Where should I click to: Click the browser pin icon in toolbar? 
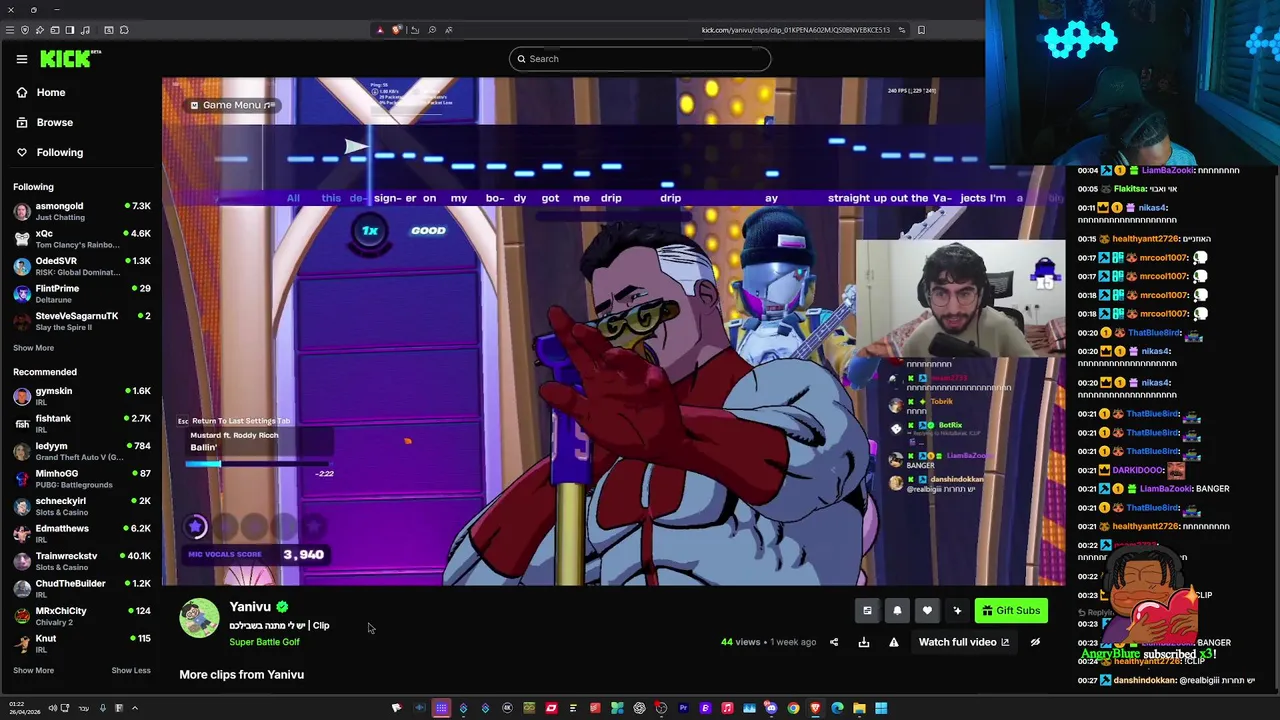[40, 30]
